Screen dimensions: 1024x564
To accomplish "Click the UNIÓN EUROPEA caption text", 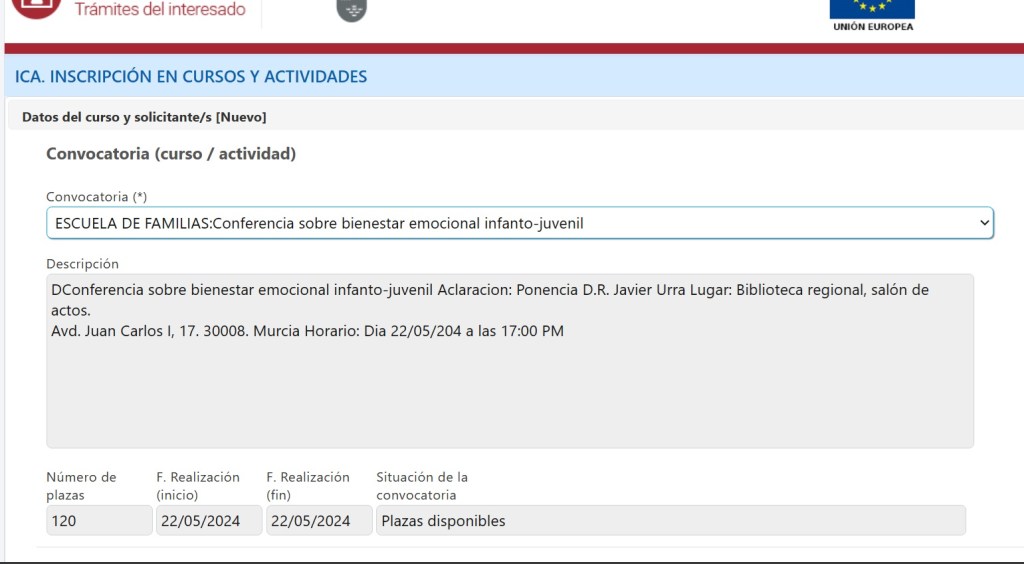I will (872, 27).
